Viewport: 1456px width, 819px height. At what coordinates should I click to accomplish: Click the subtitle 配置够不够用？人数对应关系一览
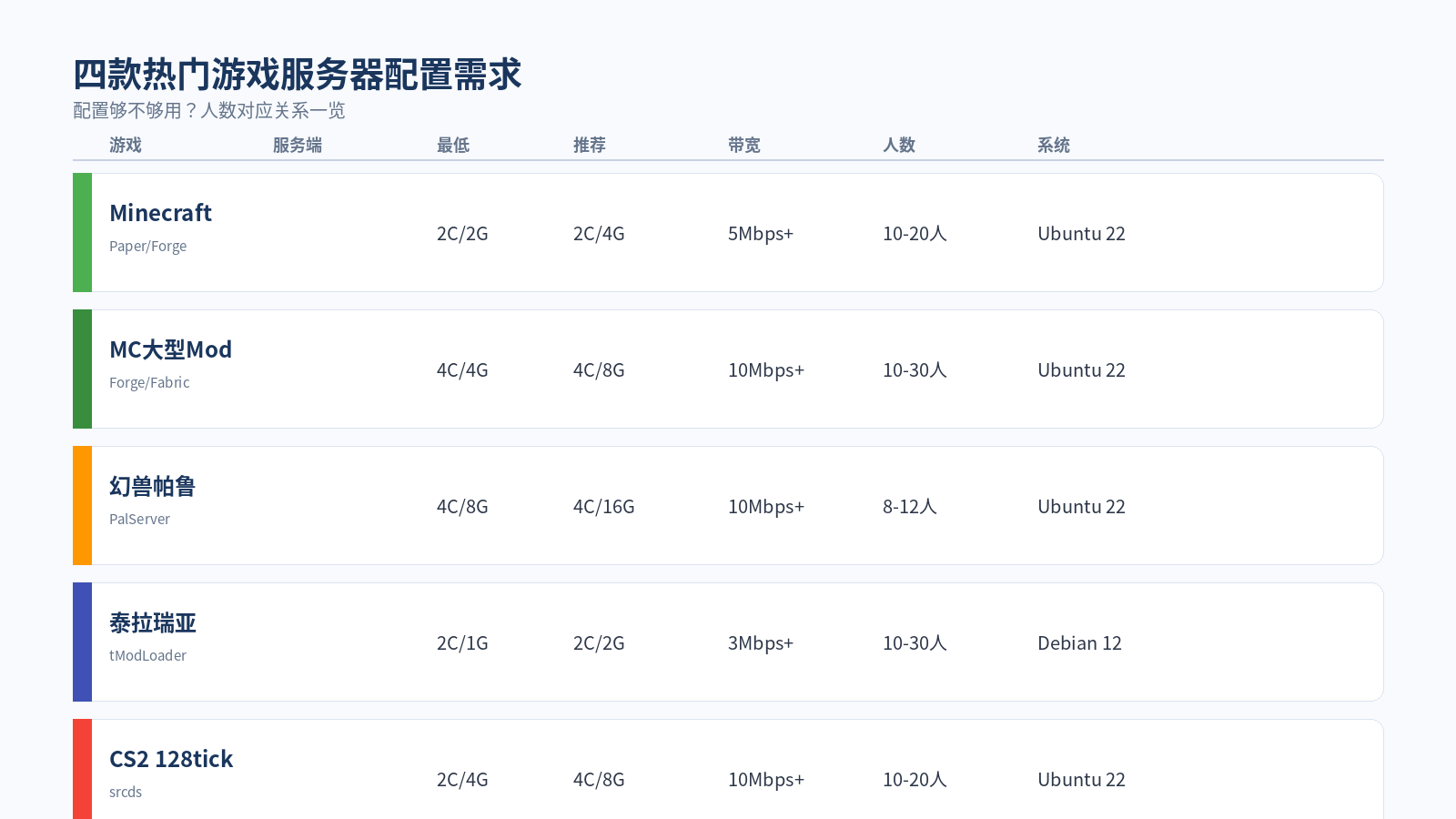point(209,111)
